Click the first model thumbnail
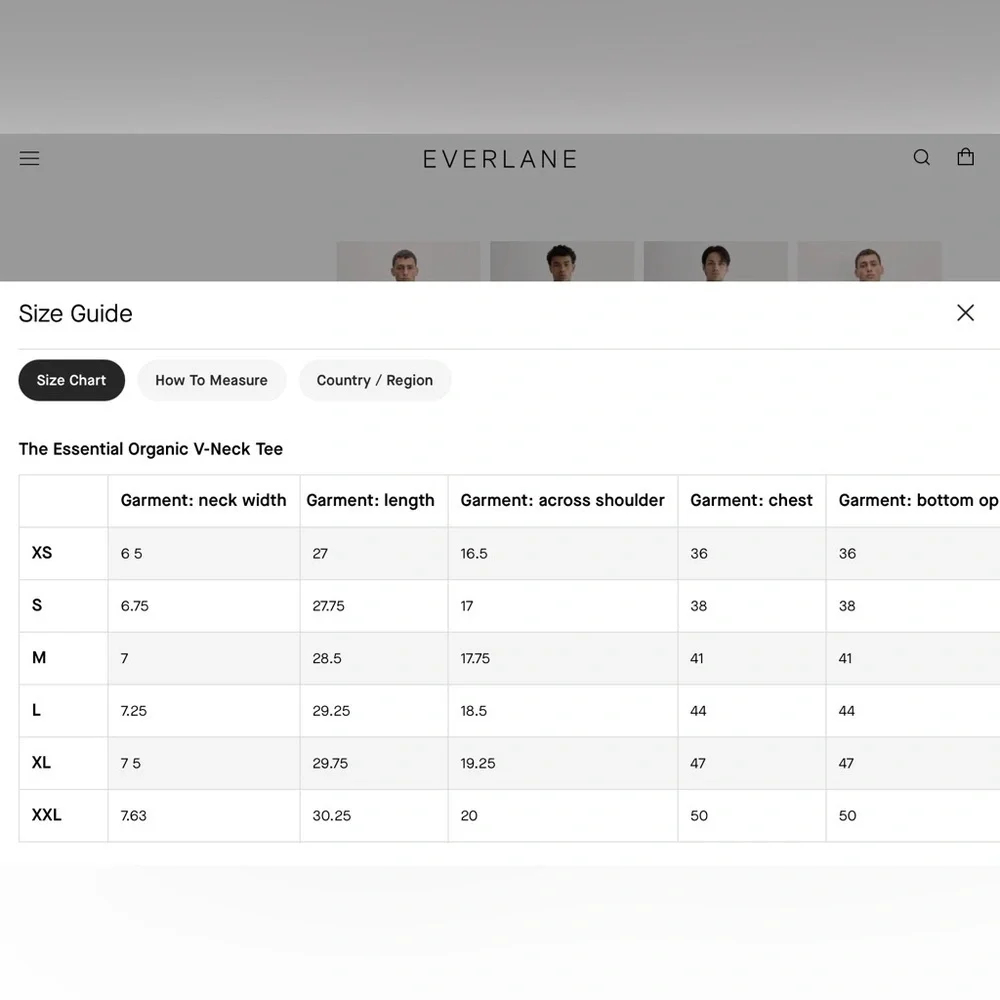The image size is (1000, 1000). [x=408, y=261]
